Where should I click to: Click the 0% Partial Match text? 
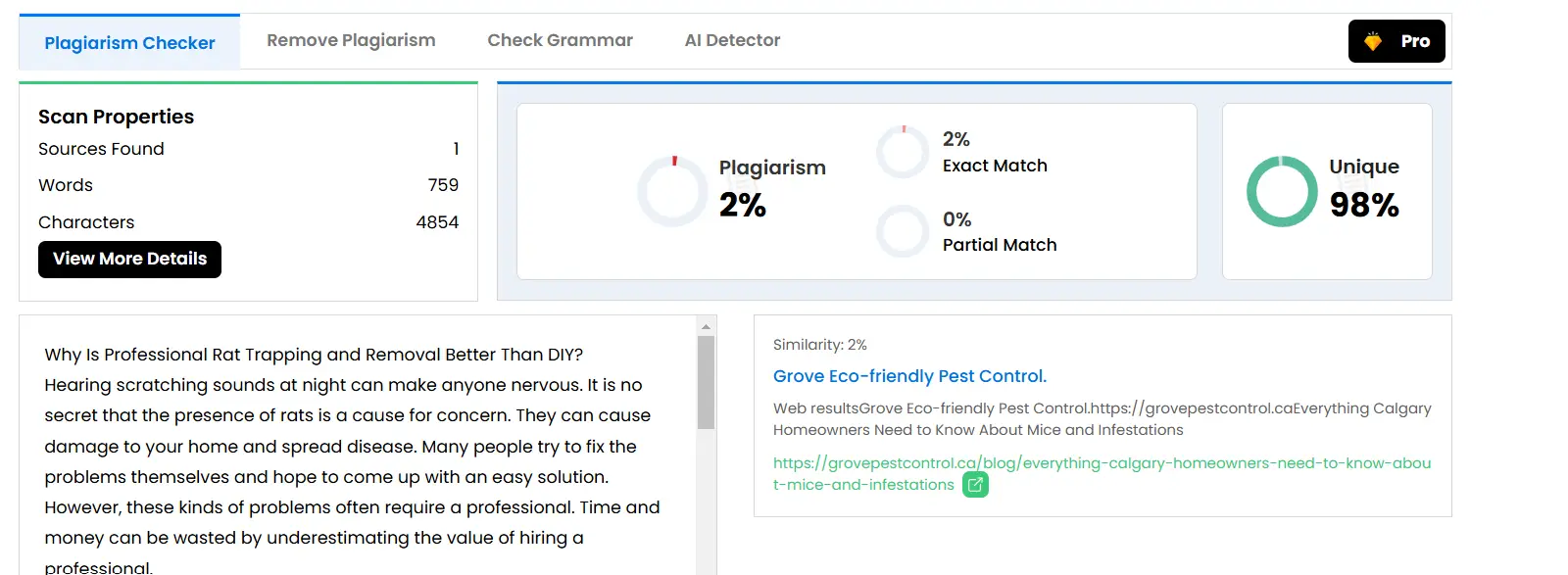click(1000, 232)
